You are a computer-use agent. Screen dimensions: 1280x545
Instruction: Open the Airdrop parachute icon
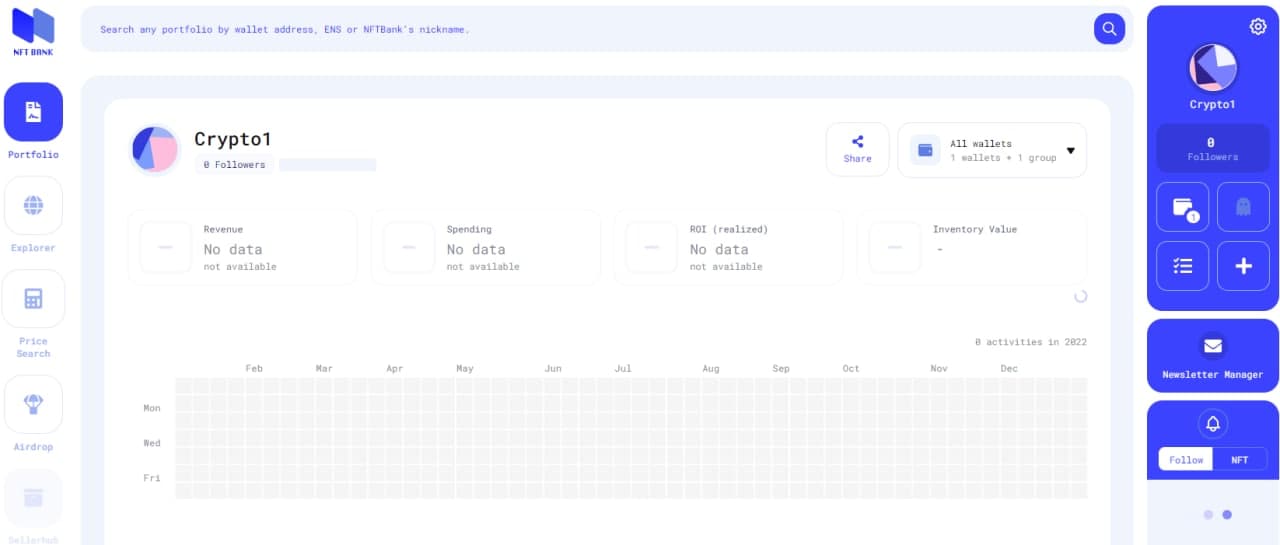tap(33, 404)
